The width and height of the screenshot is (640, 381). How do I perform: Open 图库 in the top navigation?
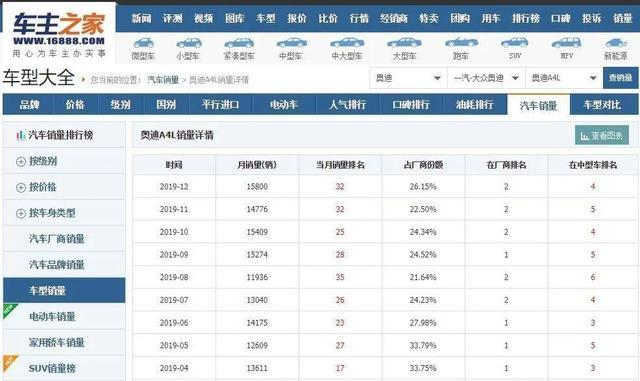pyautogui.click(x=235, y=18)
